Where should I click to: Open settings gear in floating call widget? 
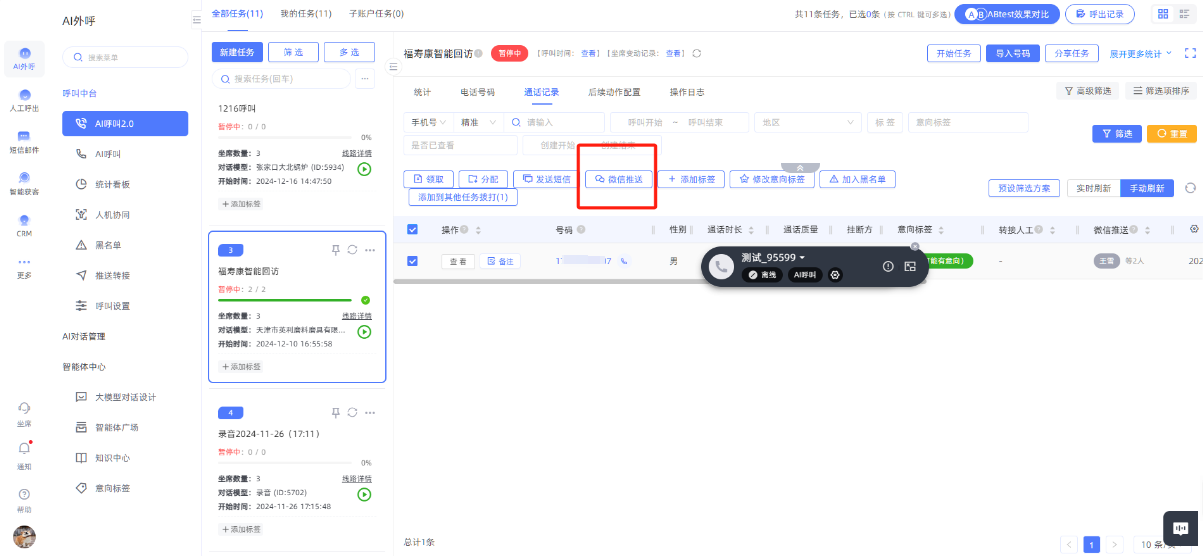point(835,274)
